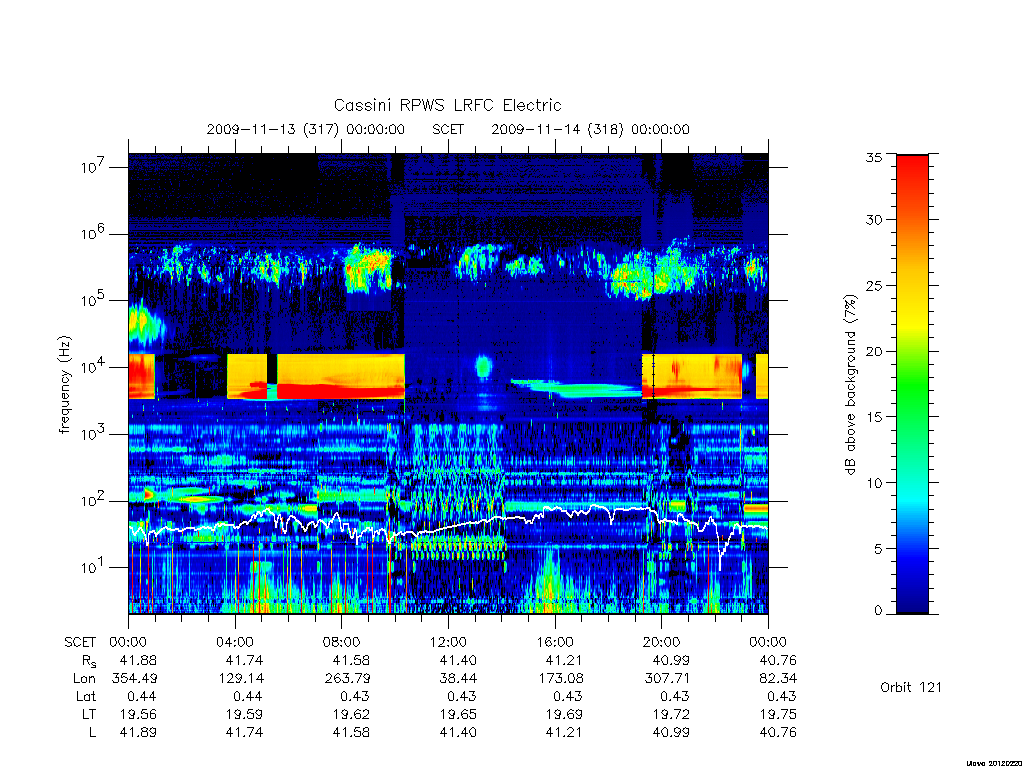Click the 'Lon' row label
The height and width of the screenshot is (768, 1024).
pyautogui.click(x=84, y=679)
